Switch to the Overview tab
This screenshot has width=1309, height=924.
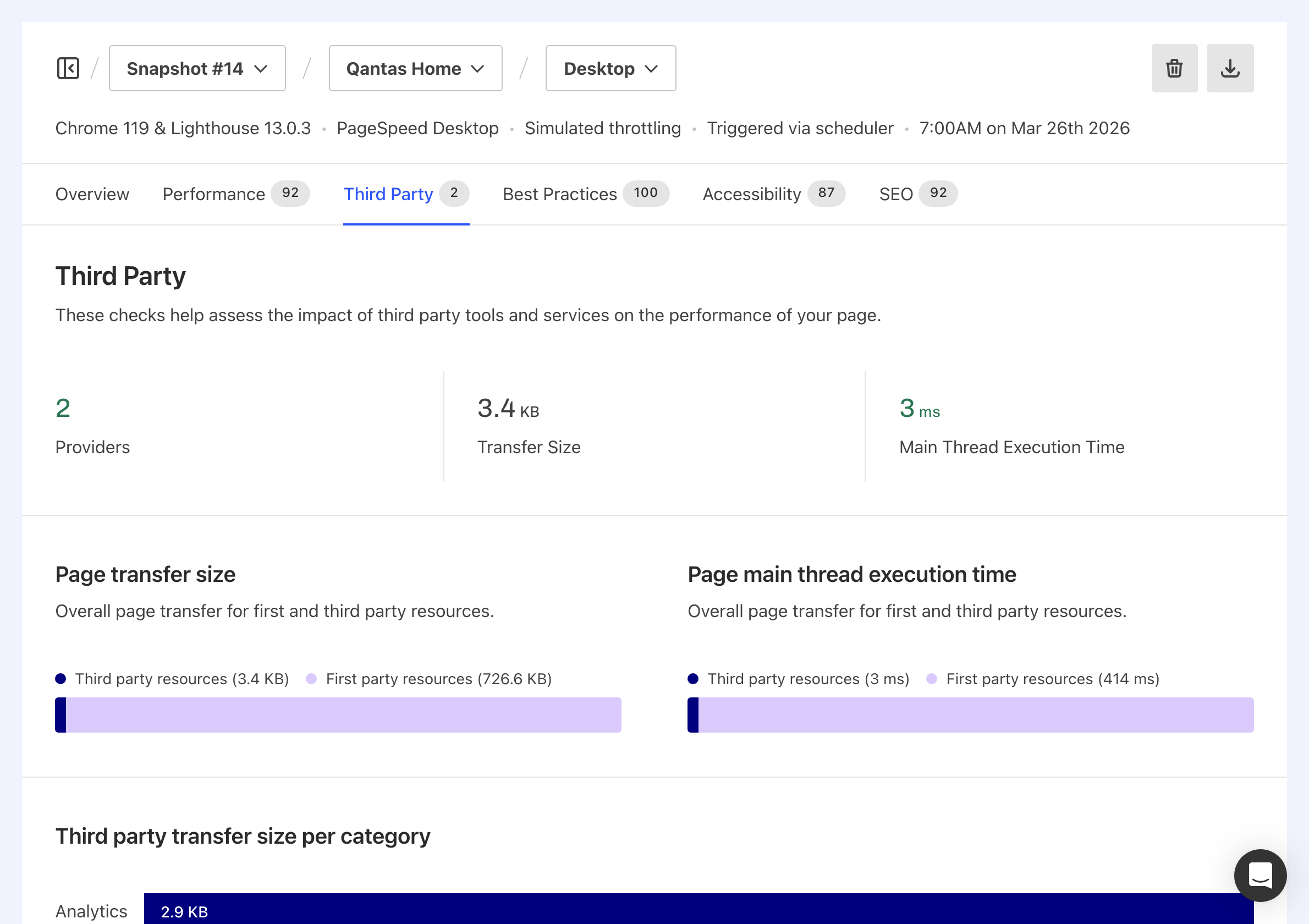(92, 194)
